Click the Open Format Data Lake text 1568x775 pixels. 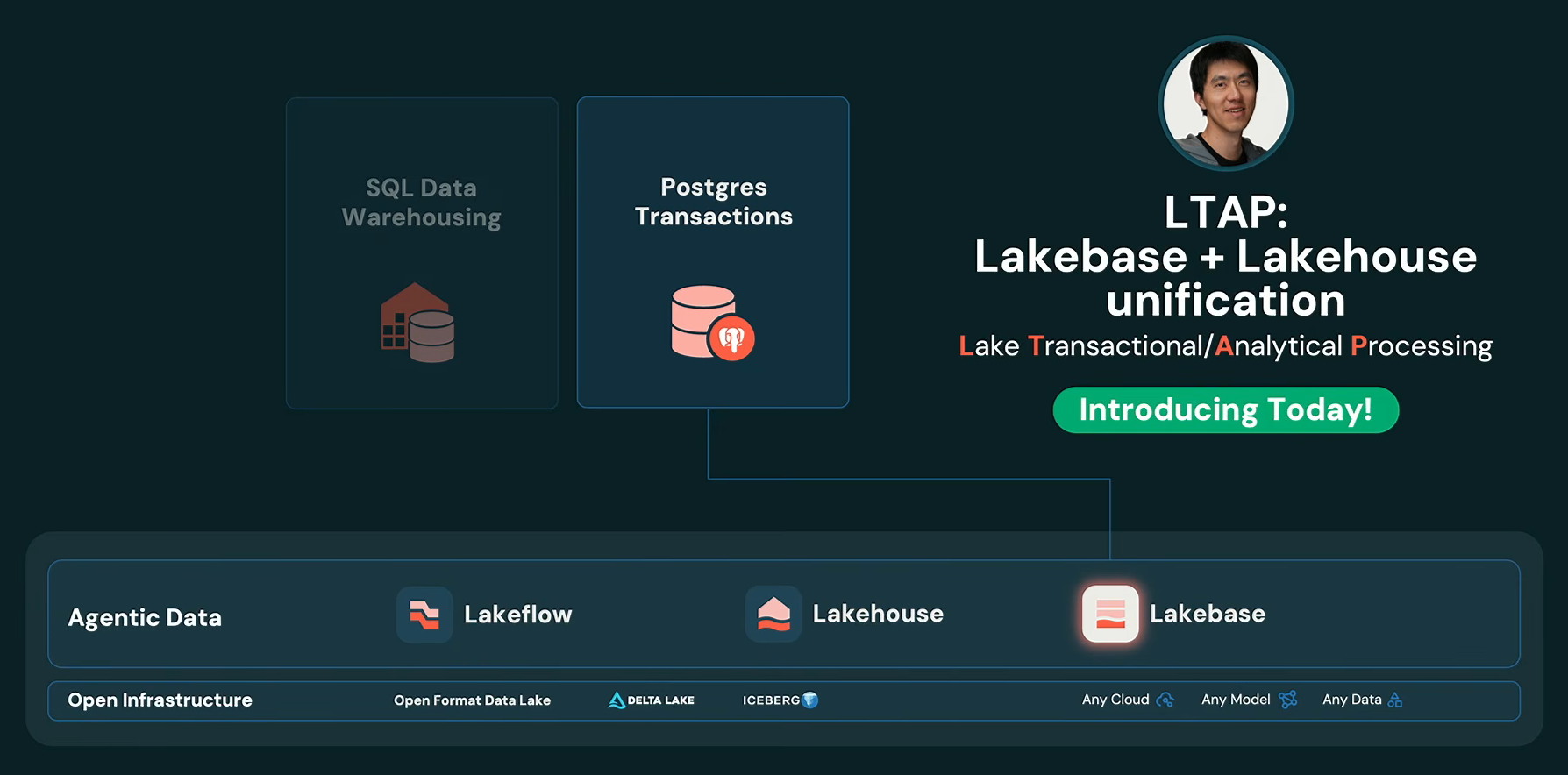472,700
